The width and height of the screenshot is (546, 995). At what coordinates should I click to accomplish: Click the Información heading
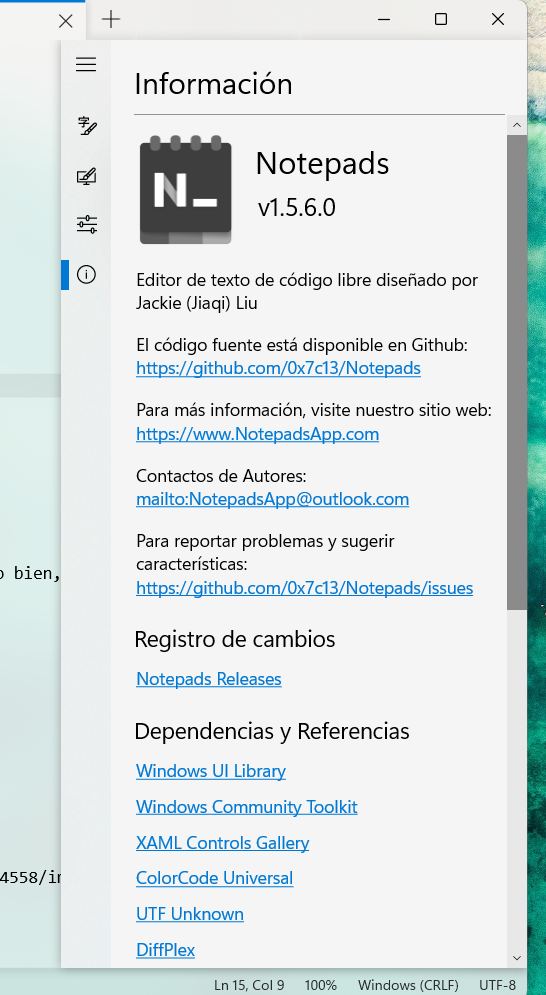tap(213, 84)
